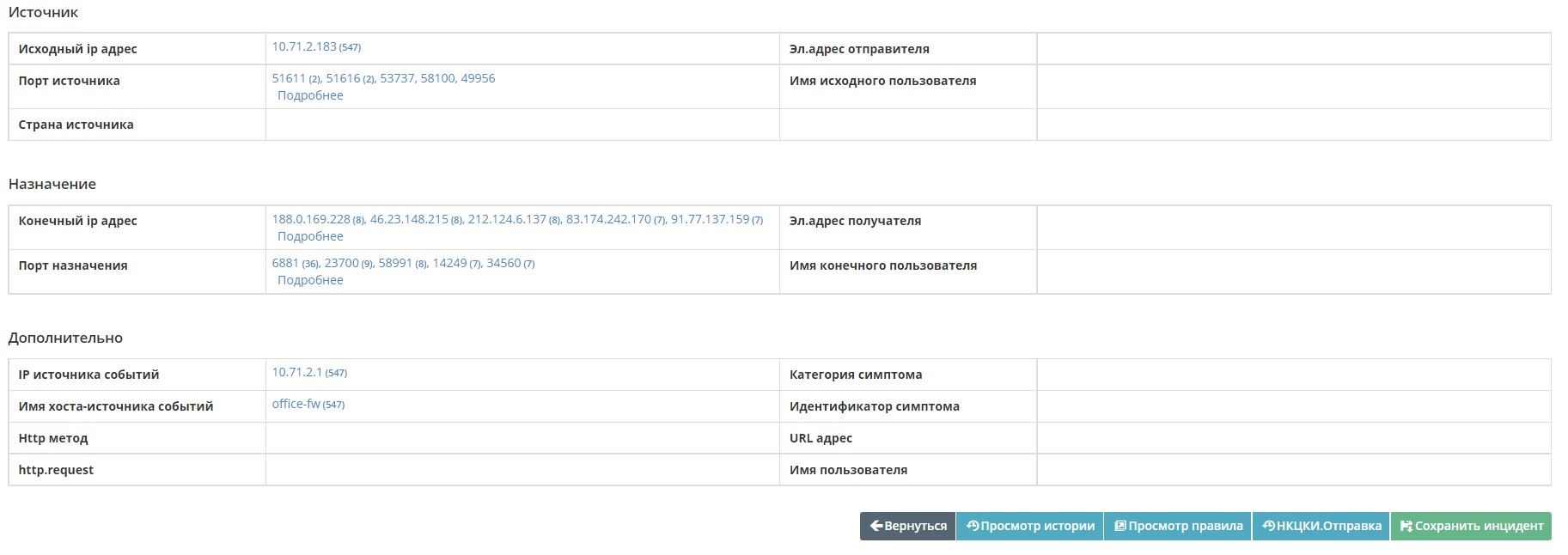Open destination IP 46.23.148.215
This screenshot has width=1568, height=555.
(x=409, y=219)
